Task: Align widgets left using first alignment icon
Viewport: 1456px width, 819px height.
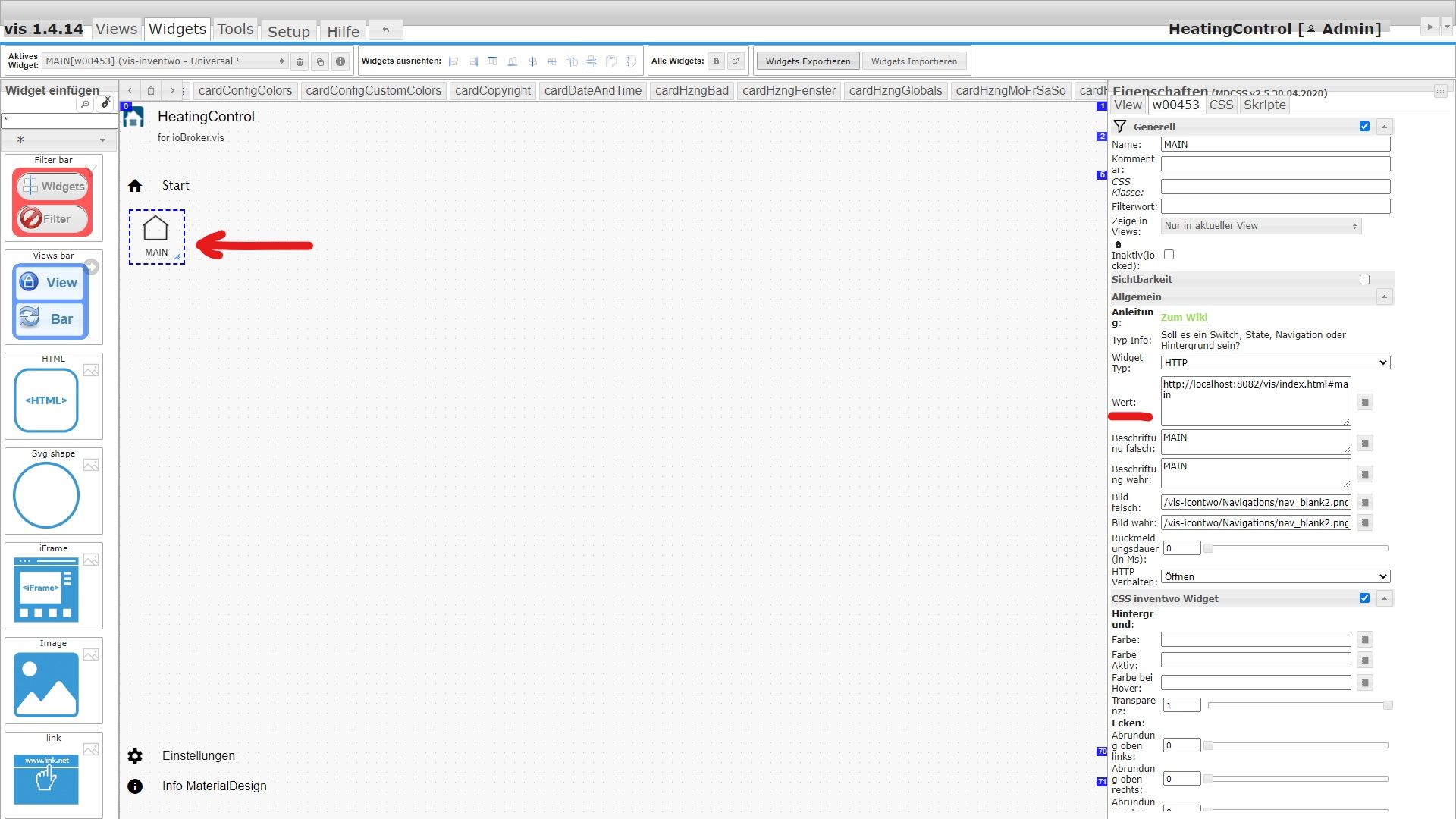Action: [x=453, y=61]
